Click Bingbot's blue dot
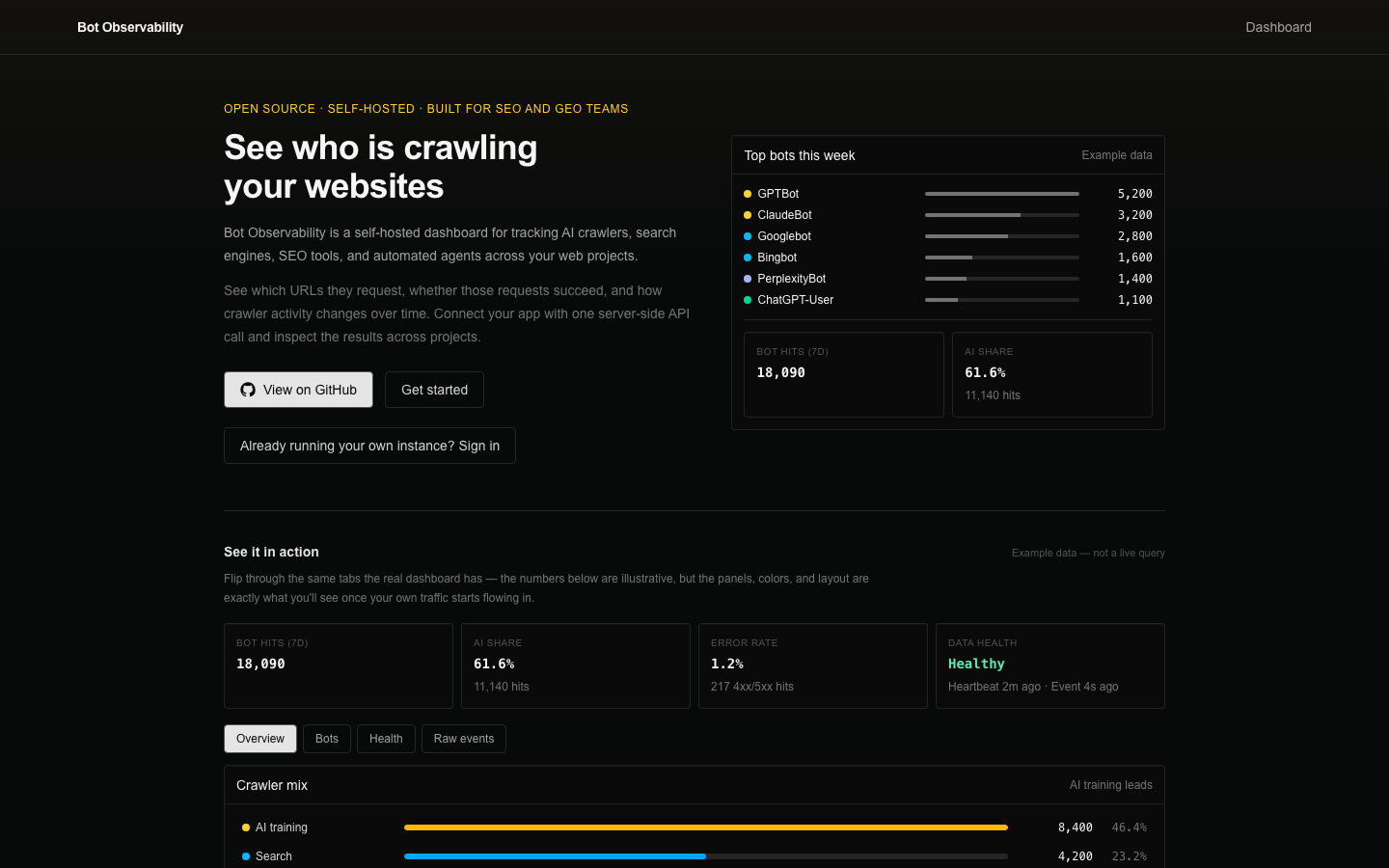Image resolution: width=1389 pixels, height=868 pixels. pos(748,258)
